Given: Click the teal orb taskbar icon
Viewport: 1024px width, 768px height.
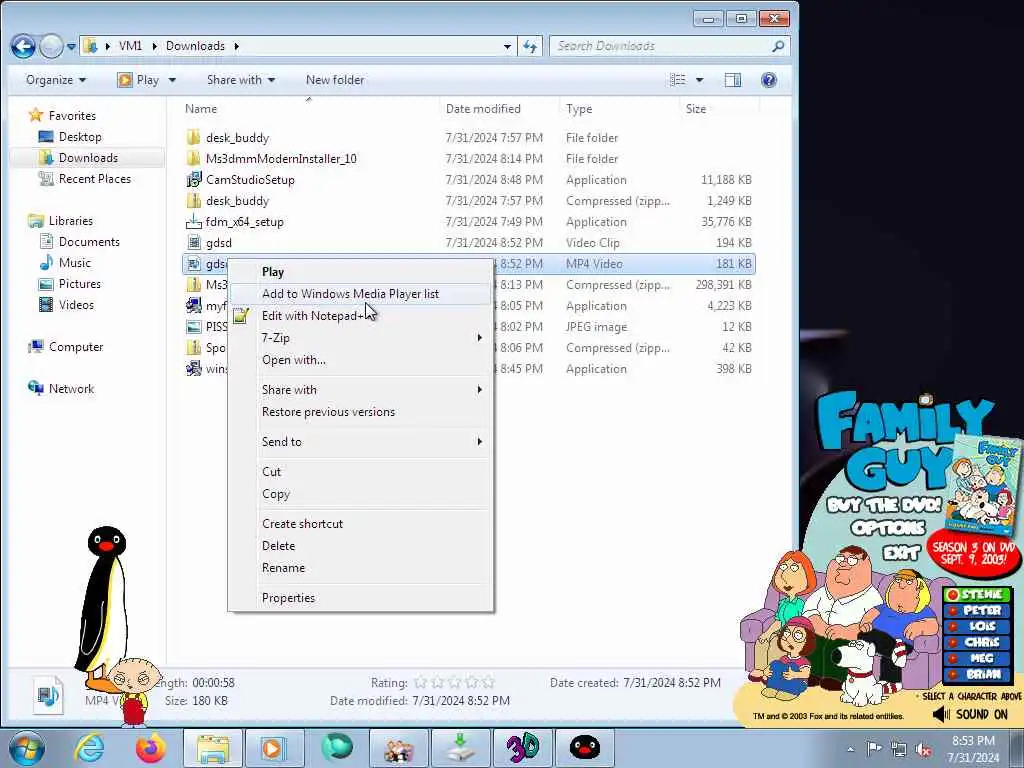Looking at the screenshot, I should [337, 748].
